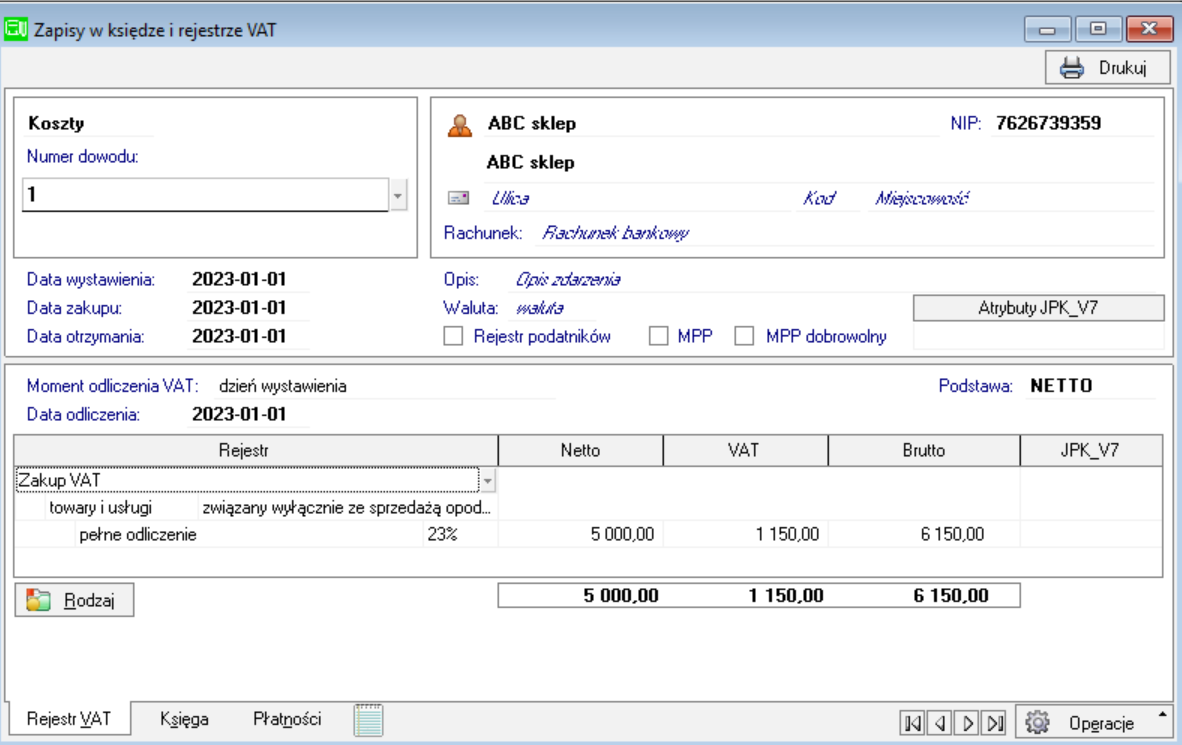Screen dimensions: 1182x745
Task: Enable the Rejestr podatników checkbox
Action: tap(454, 337)
